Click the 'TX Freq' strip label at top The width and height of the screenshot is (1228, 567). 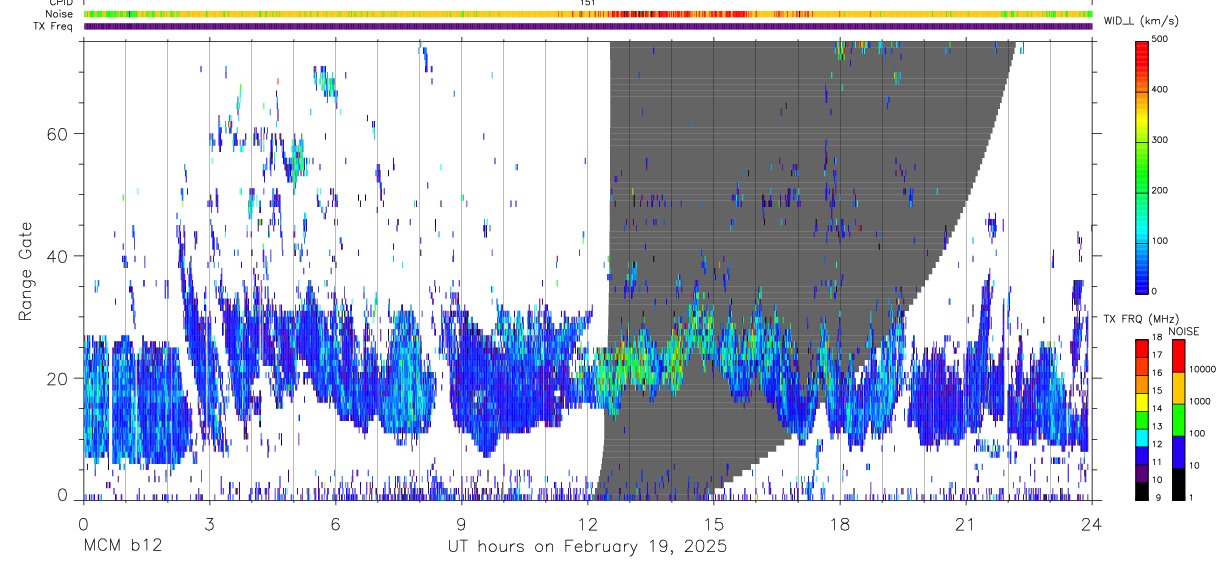pyautogui.click(x=54, y=26)
